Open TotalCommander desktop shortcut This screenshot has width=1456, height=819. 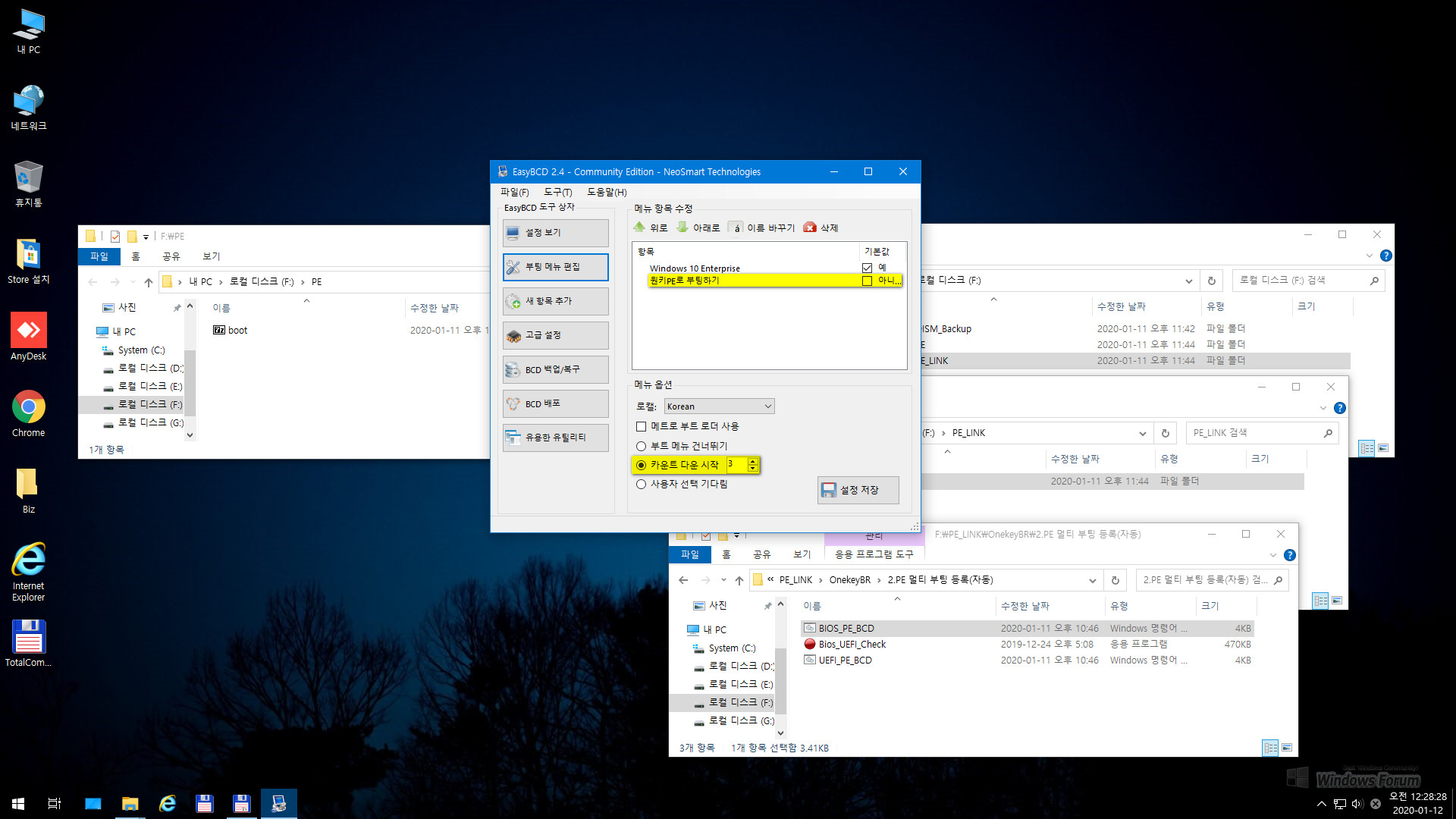click(x=29, y=643)
